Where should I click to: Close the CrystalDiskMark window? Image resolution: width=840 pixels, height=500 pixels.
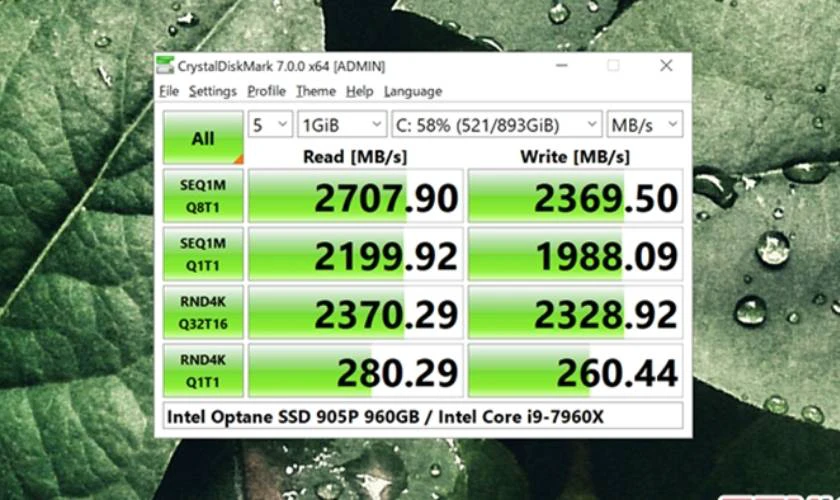point(666,65)
